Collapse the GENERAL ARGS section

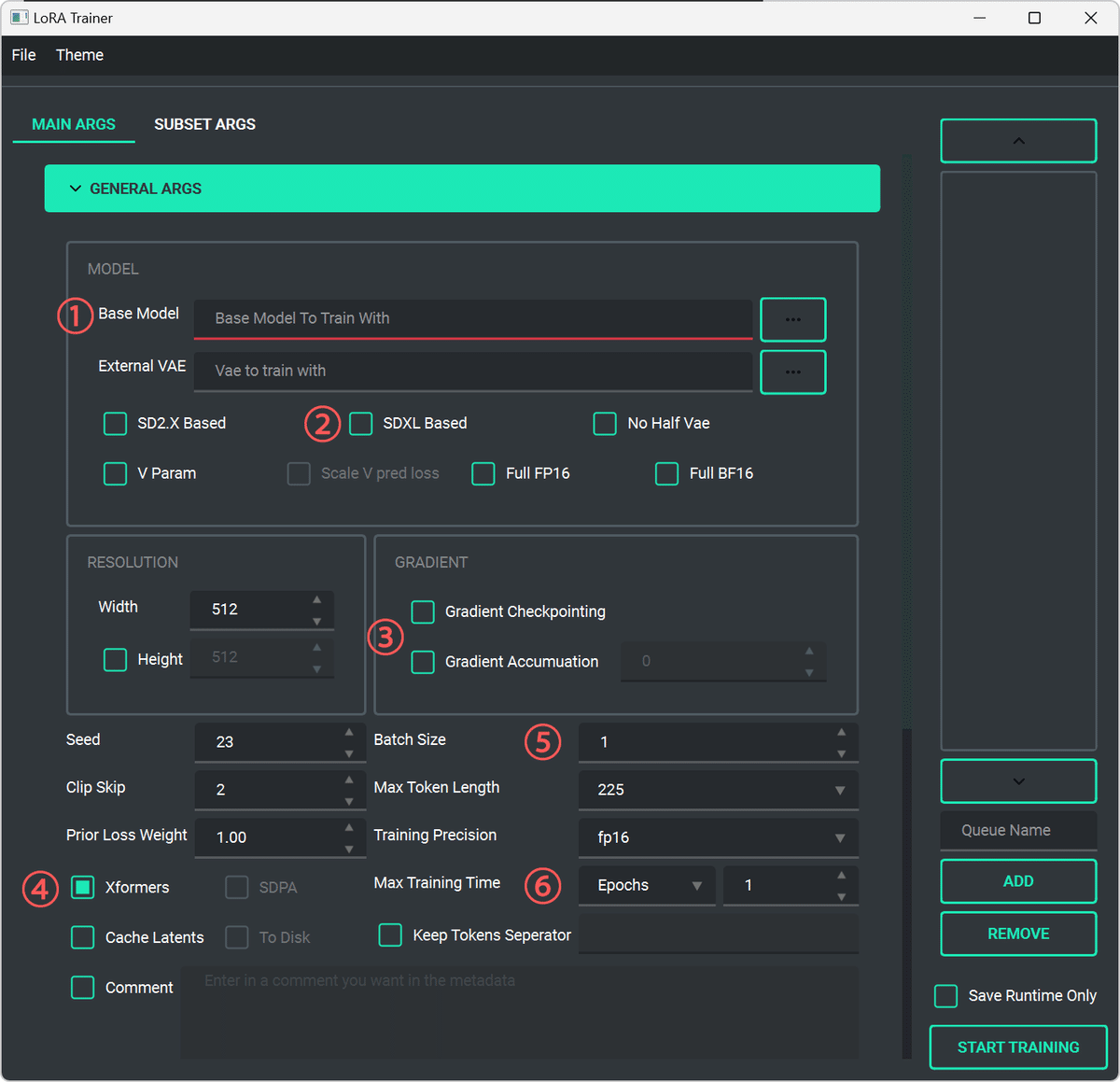click(x=76, y=188)
